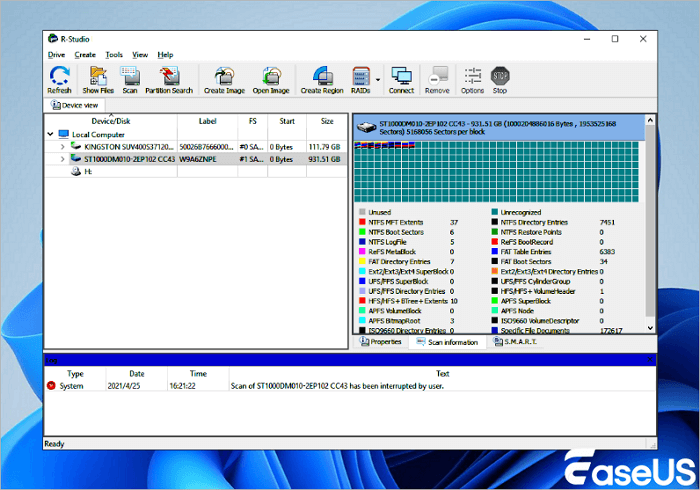The image size is (700, 490).
Task: Click the red NTFS MFT Extents swatch
Action: point(361,222)
